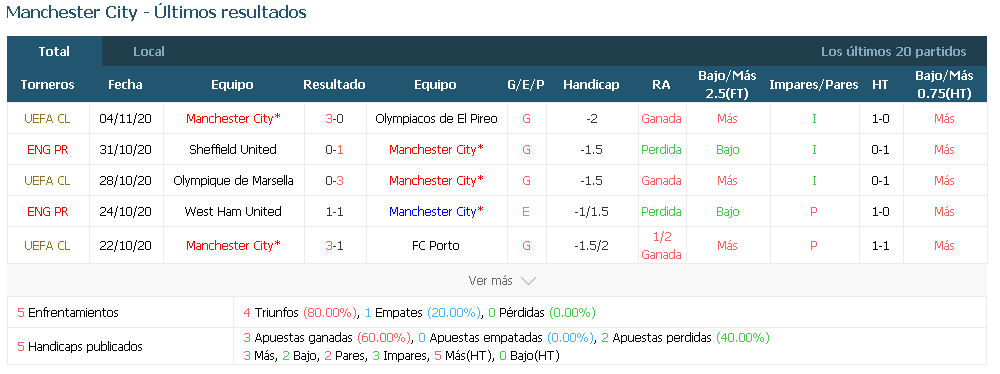Select UEFA CL tournament in 04/11/20 row
This screenshot has width=1000, height=374.
tap(47, 119)
